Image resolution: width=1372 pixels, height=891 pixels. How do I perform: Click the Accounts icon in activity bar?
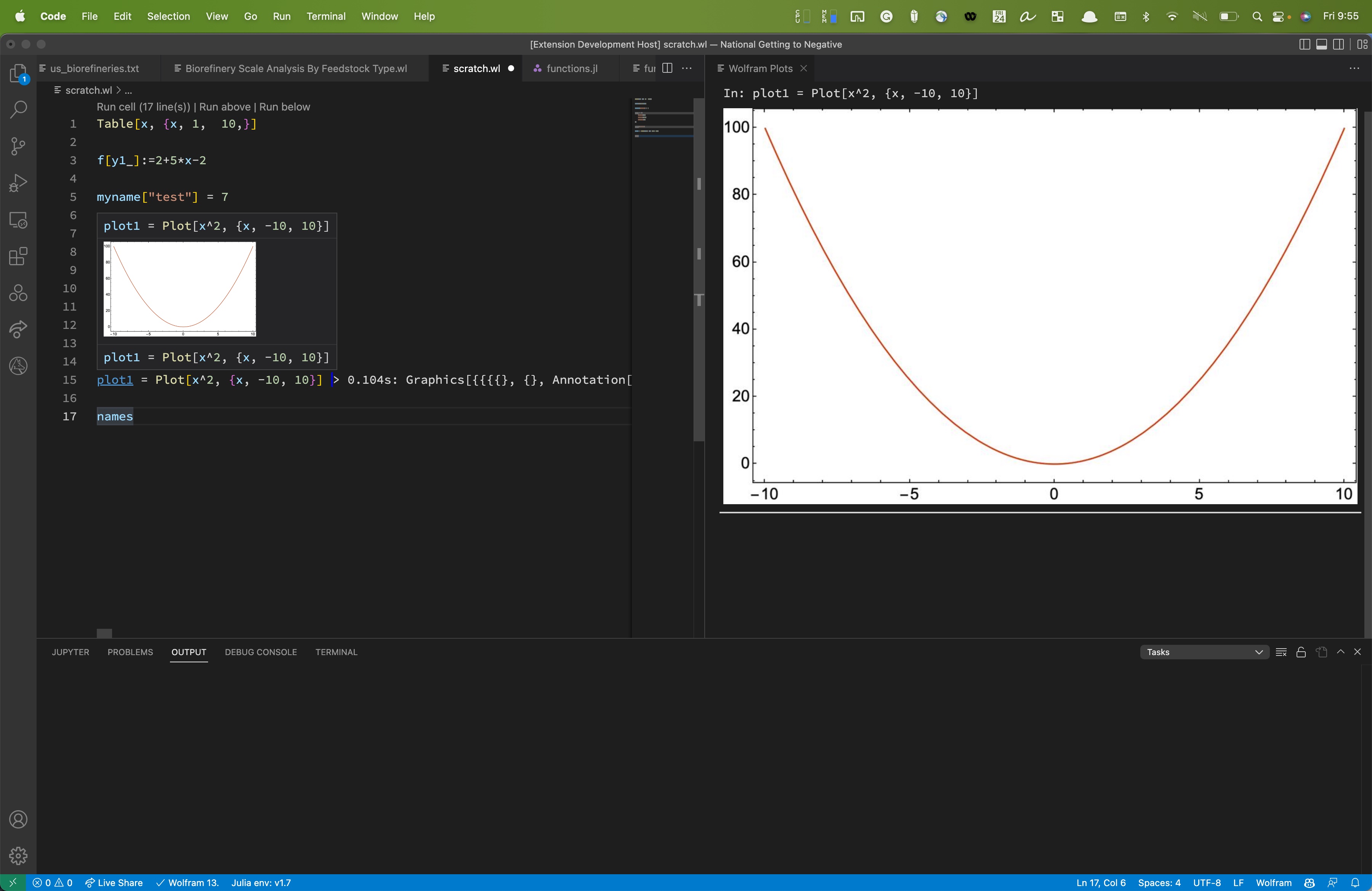(x=18, y=819)
